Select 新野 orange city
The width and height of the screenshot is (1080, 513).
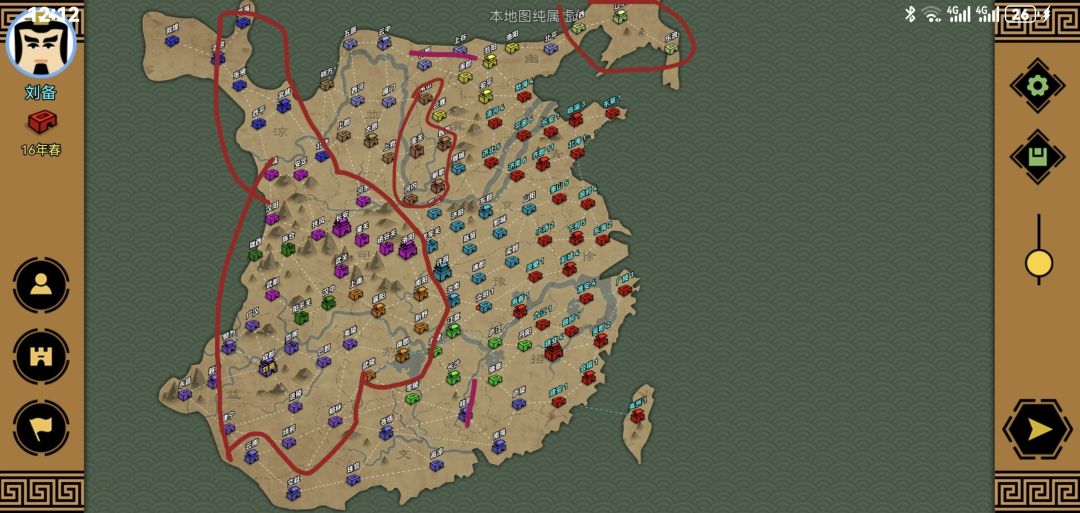click(x=421, y=327)
